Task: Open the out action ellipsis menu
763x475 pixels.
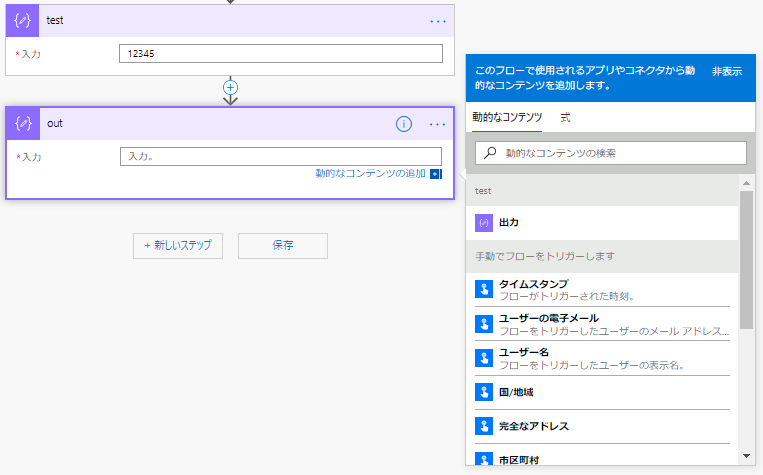Action: pyautogui.click(x=437, y=125)
